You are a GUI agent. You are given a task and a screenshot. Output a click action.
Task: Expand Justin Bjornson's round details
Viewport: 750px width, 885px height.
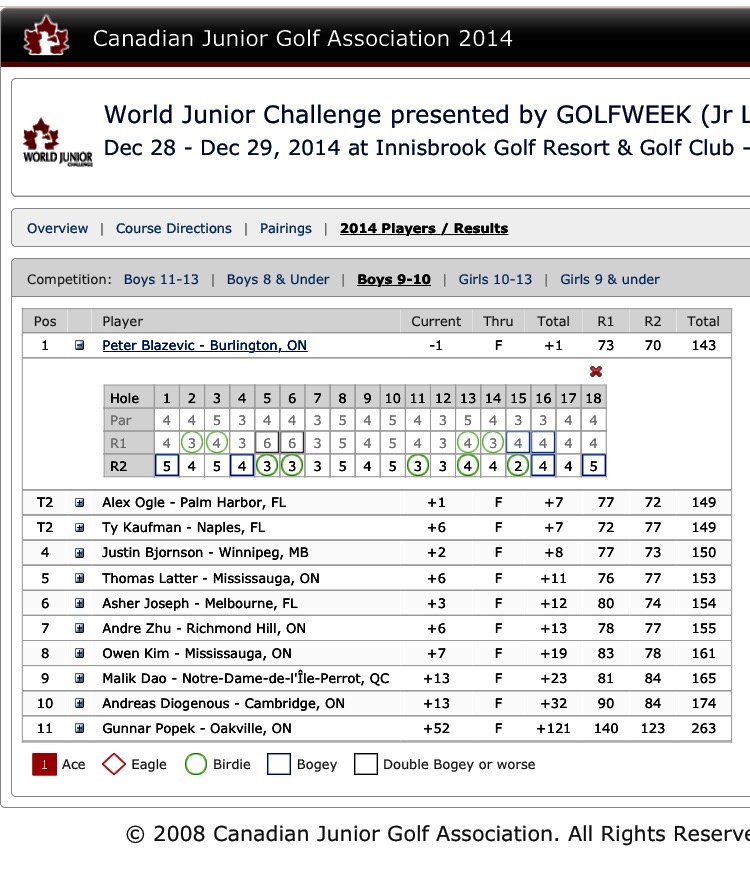tap(80, 552)
